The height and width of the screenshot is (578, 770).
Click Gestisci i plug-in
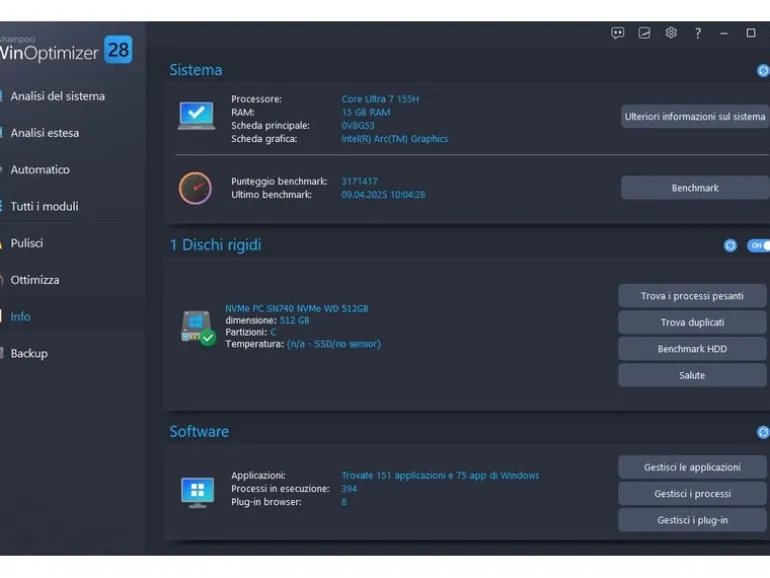692,521
